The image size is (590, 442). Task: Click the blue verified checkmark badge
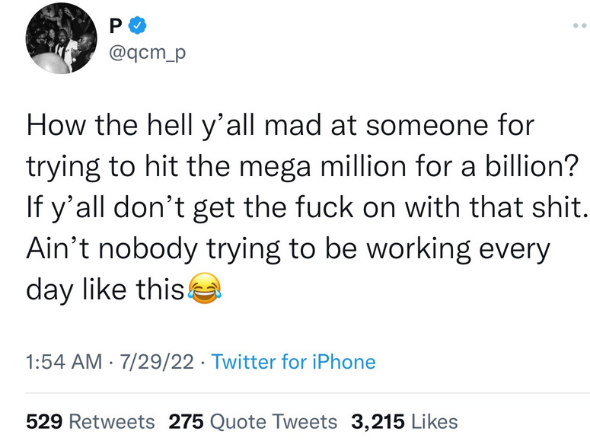coord(137,25)
